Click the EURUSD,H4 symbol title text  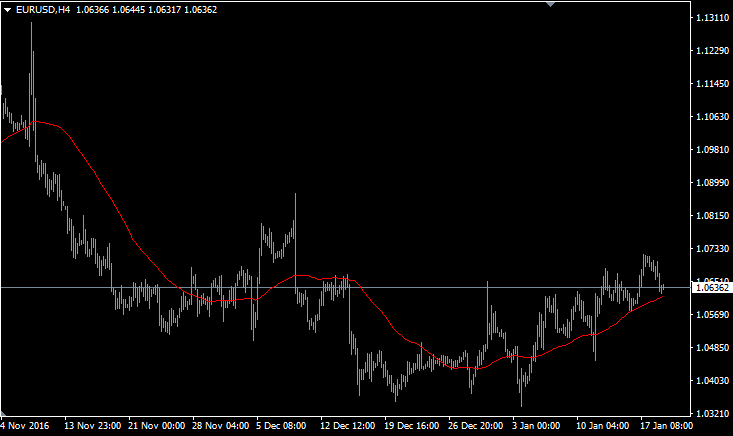(x=43, y=10)
